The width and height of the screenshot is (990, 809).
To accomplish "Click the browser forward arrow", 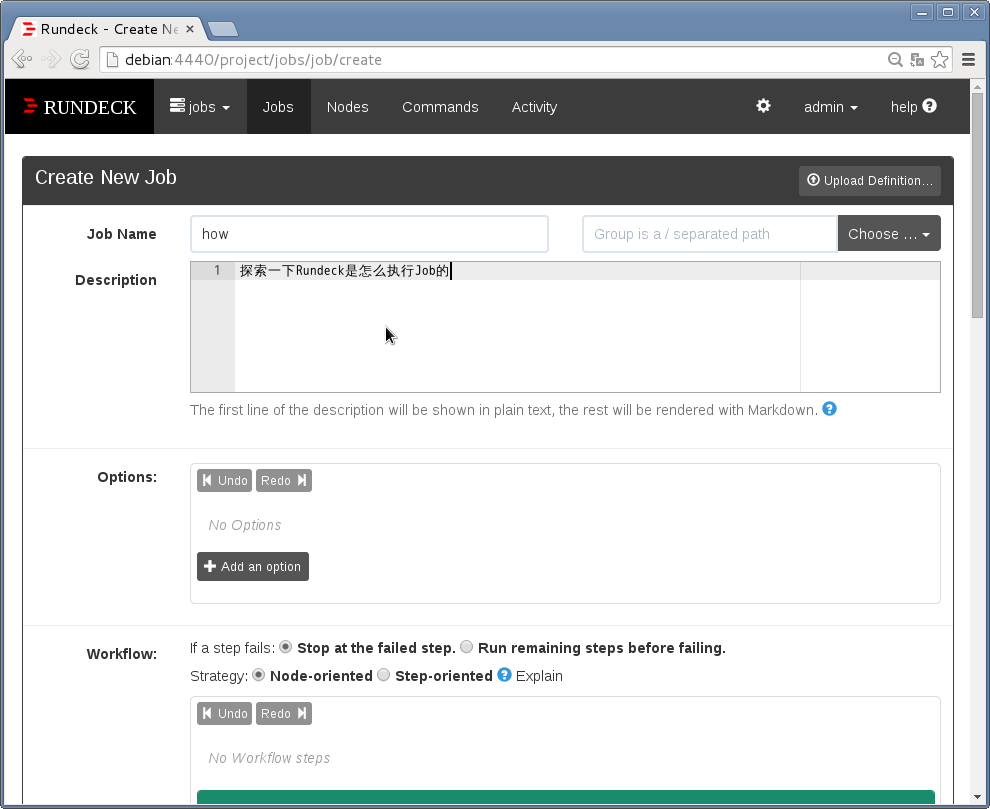I will (x=51, y=59).
